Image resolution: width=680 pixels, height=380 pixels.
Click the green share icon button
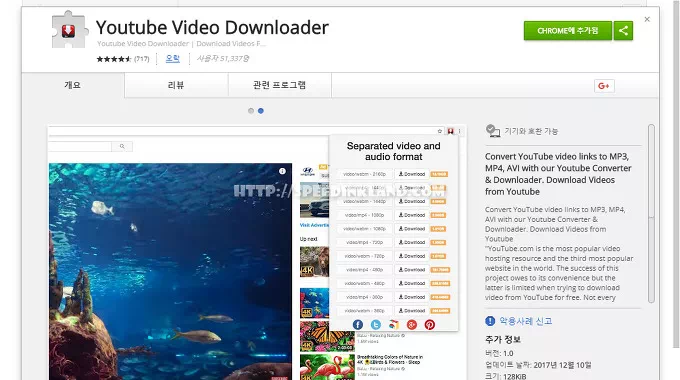623,31
